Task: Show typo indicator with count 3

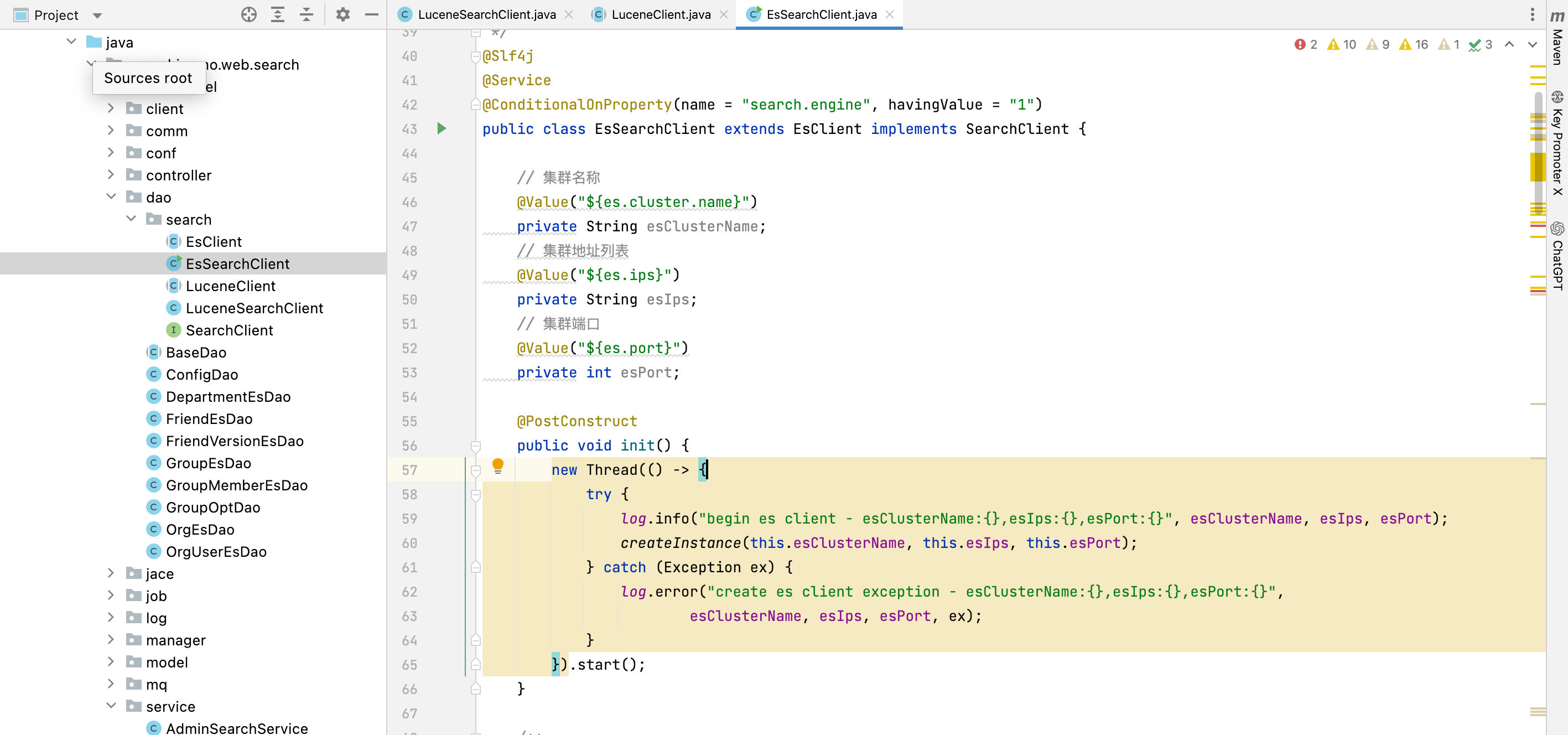Action: click(x=1479, y=44)
